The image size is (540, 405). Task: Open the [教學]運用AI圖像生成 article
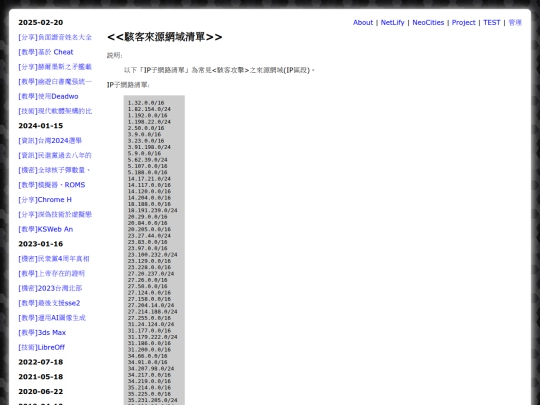(52, 318)
